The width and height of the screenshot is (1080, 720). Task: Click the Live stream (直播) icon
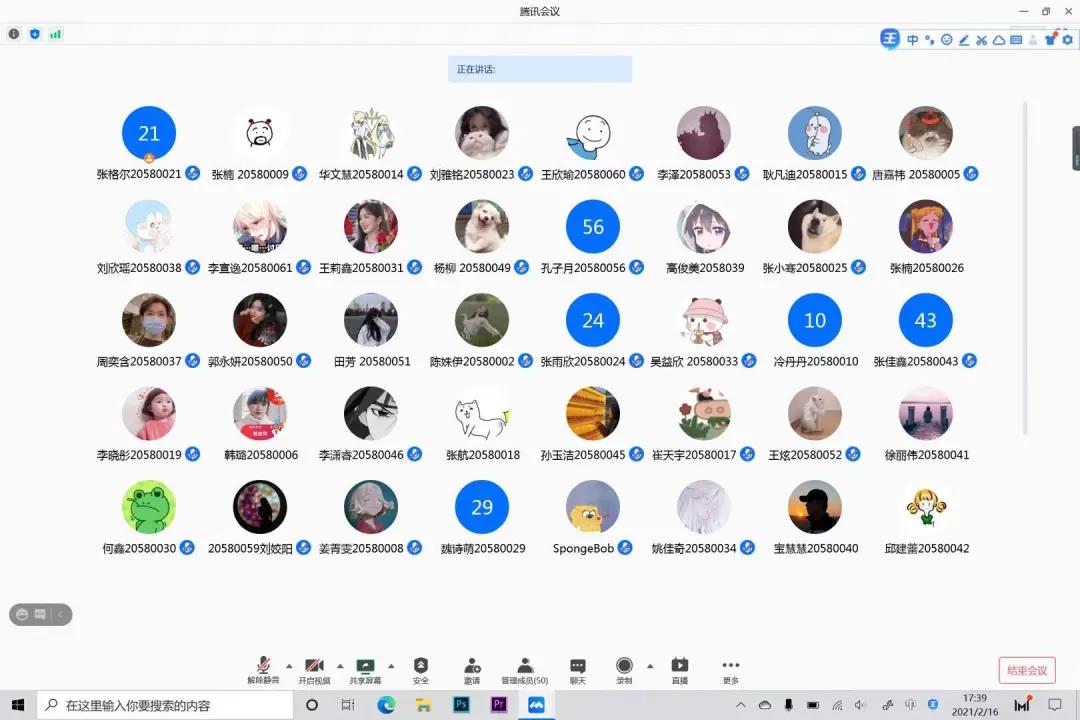tap(680, 667)
